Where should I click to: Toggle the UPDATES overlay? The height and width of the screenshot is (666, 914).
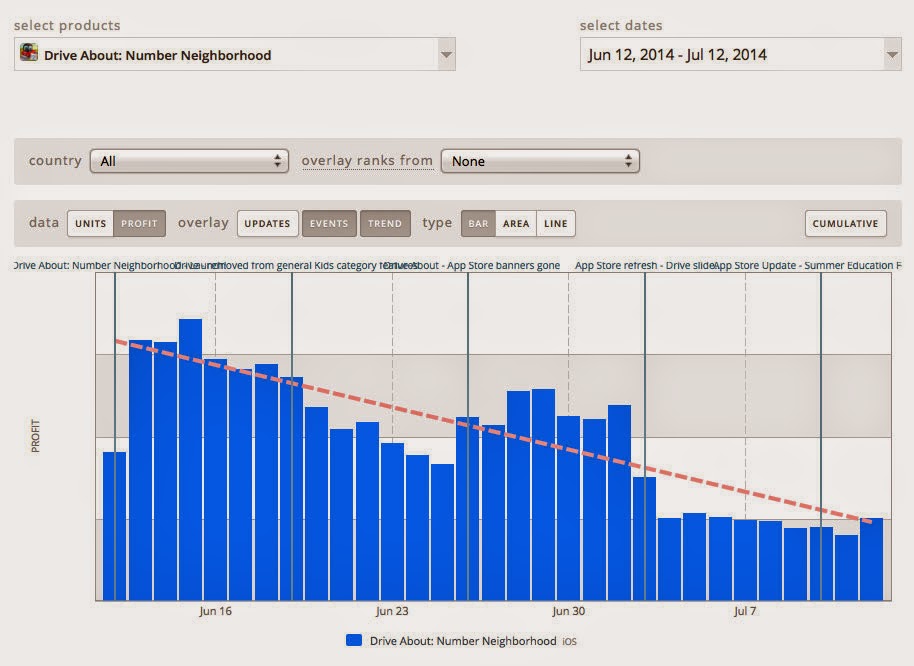(x=268, y=224)
